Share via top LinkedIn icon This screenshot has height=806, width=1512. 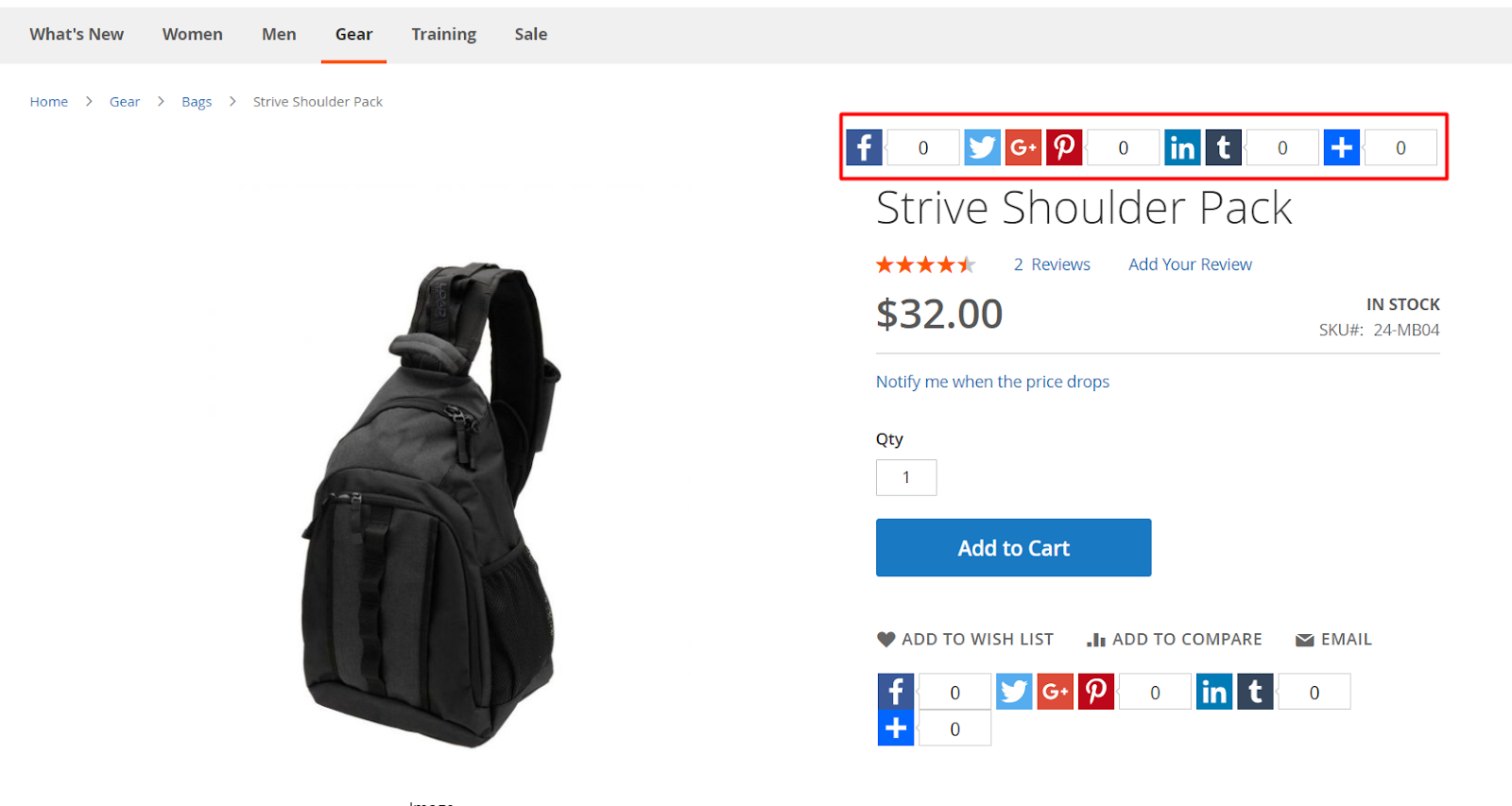click(x=1182, y=147)
